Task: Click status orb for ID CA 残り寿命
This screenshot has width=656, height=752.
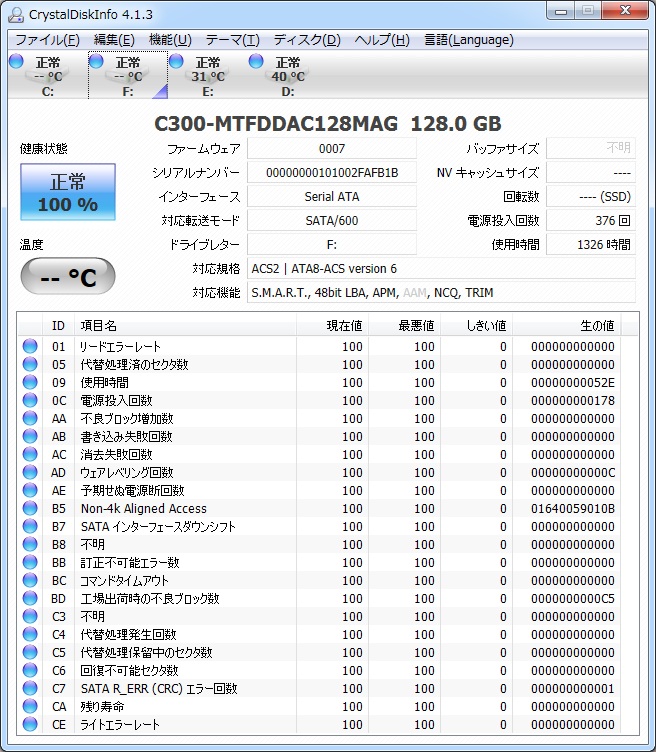Action: pyautogui.click(x=30, y=706)
